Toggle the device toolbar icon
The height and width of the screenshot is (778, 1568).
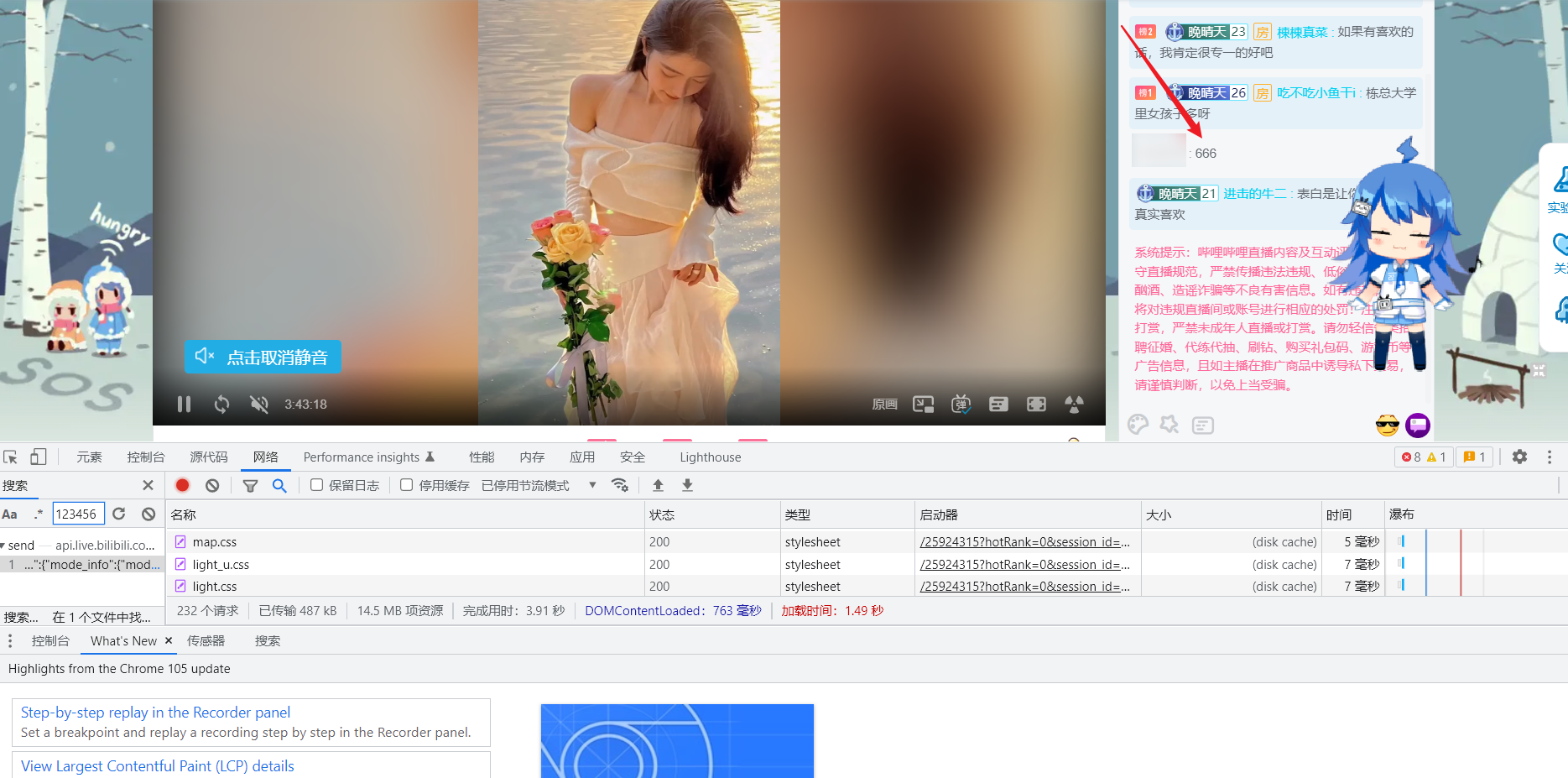pos(38,457)
